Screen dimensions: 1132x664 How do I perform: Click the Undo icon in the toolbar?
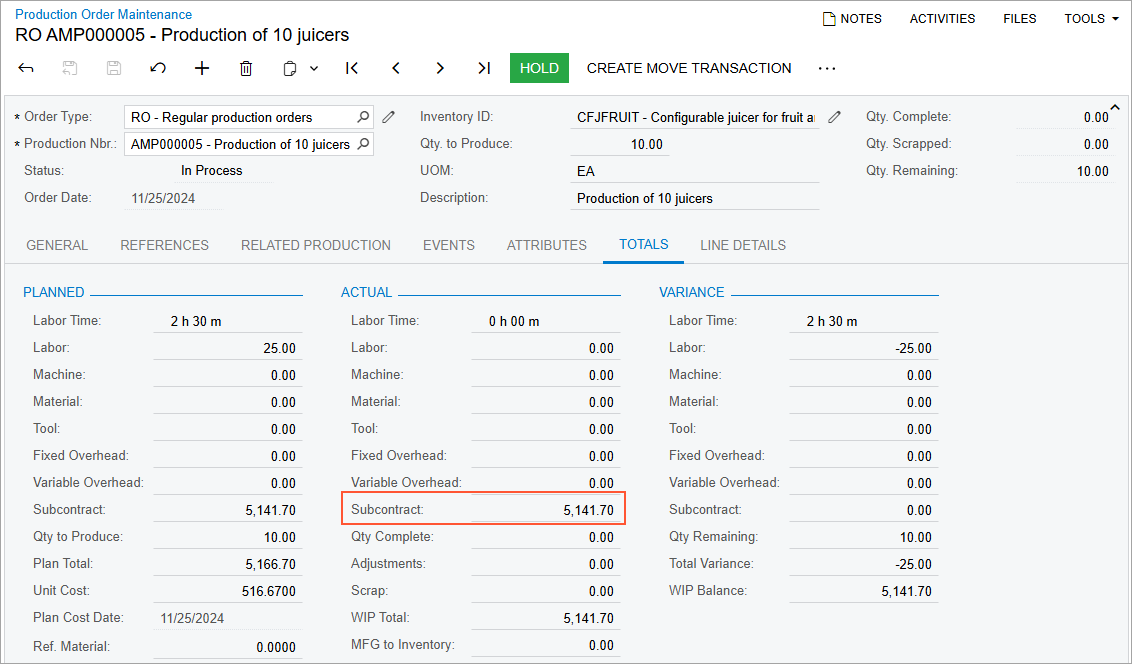(158, 68)
